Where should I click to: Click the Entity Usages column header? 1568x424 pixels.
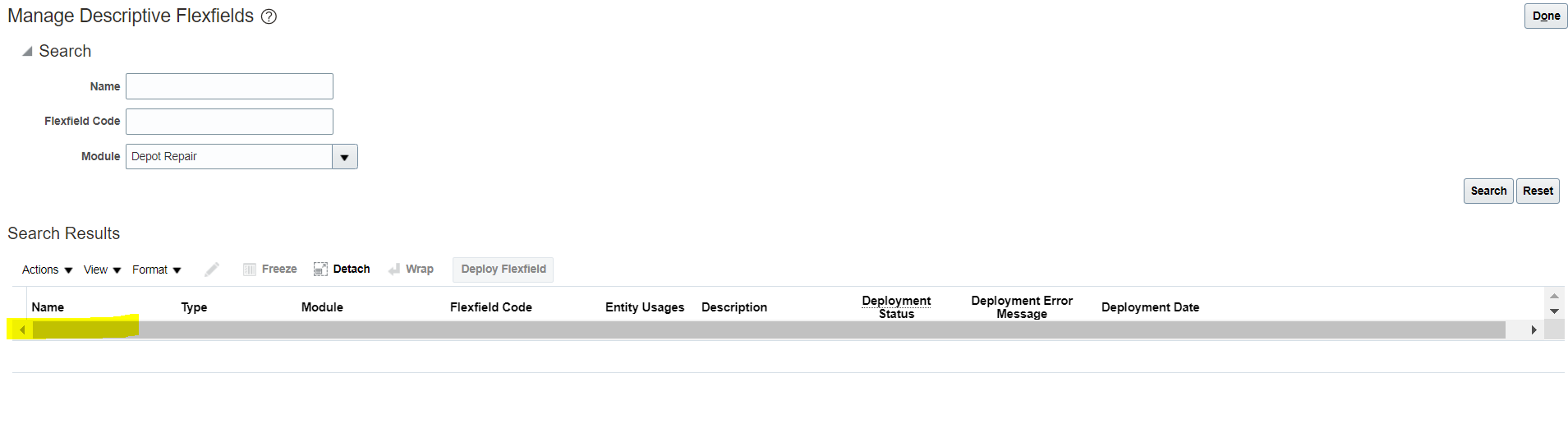[645, 307]
